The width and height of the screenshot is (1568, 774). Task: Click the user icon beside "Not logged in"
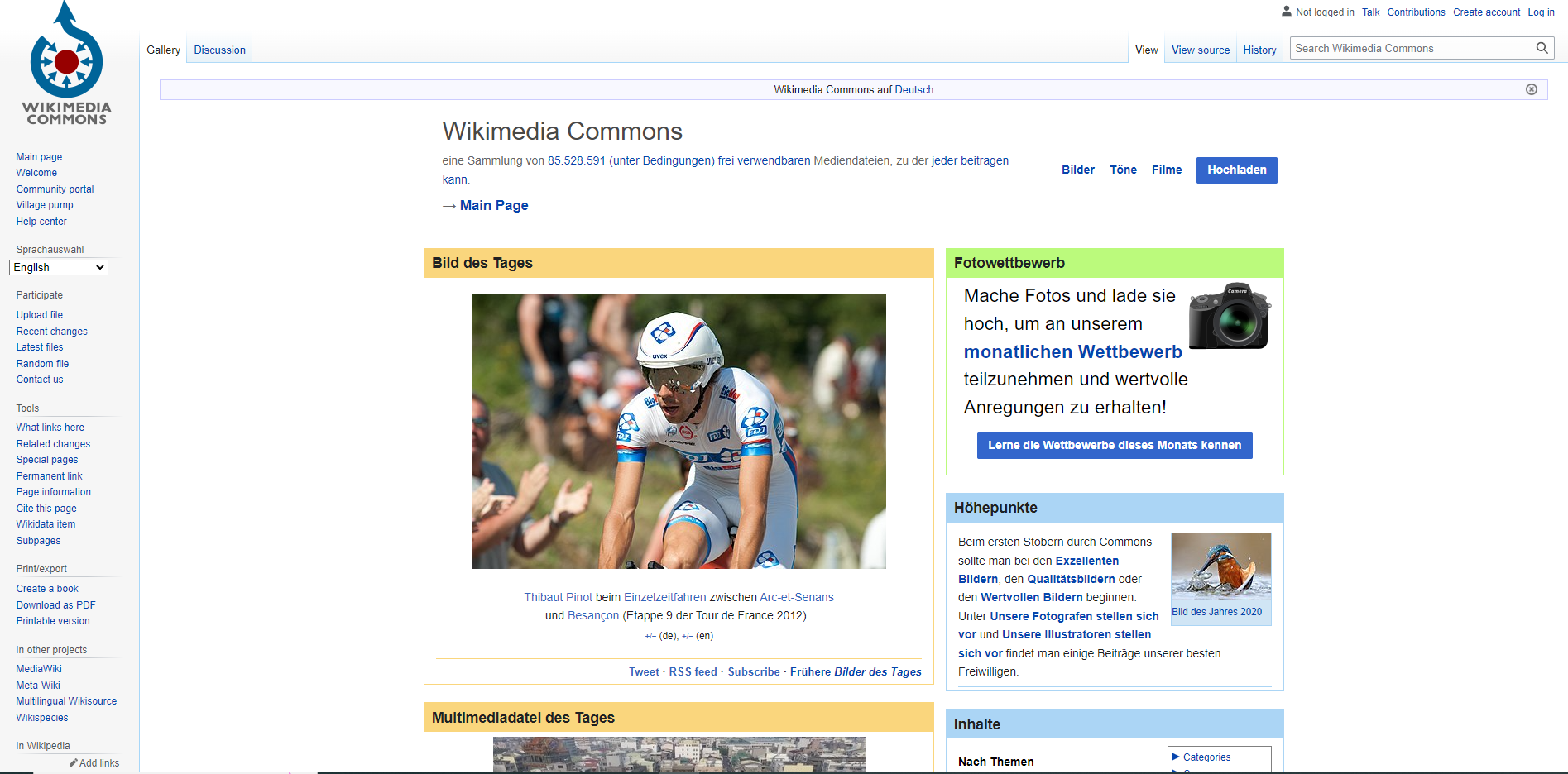[x=1286, y=11]
